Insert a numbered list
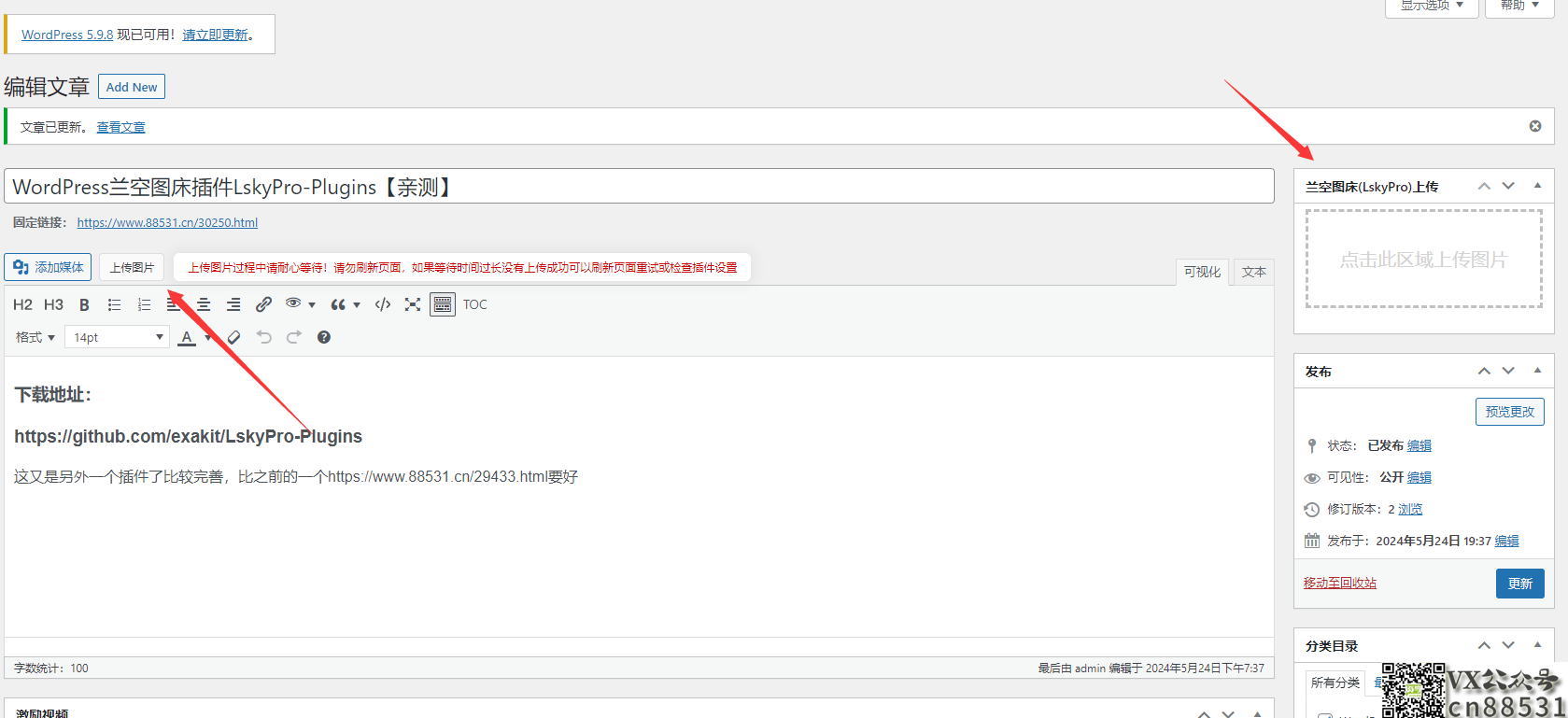 click(x=144, y=304)
